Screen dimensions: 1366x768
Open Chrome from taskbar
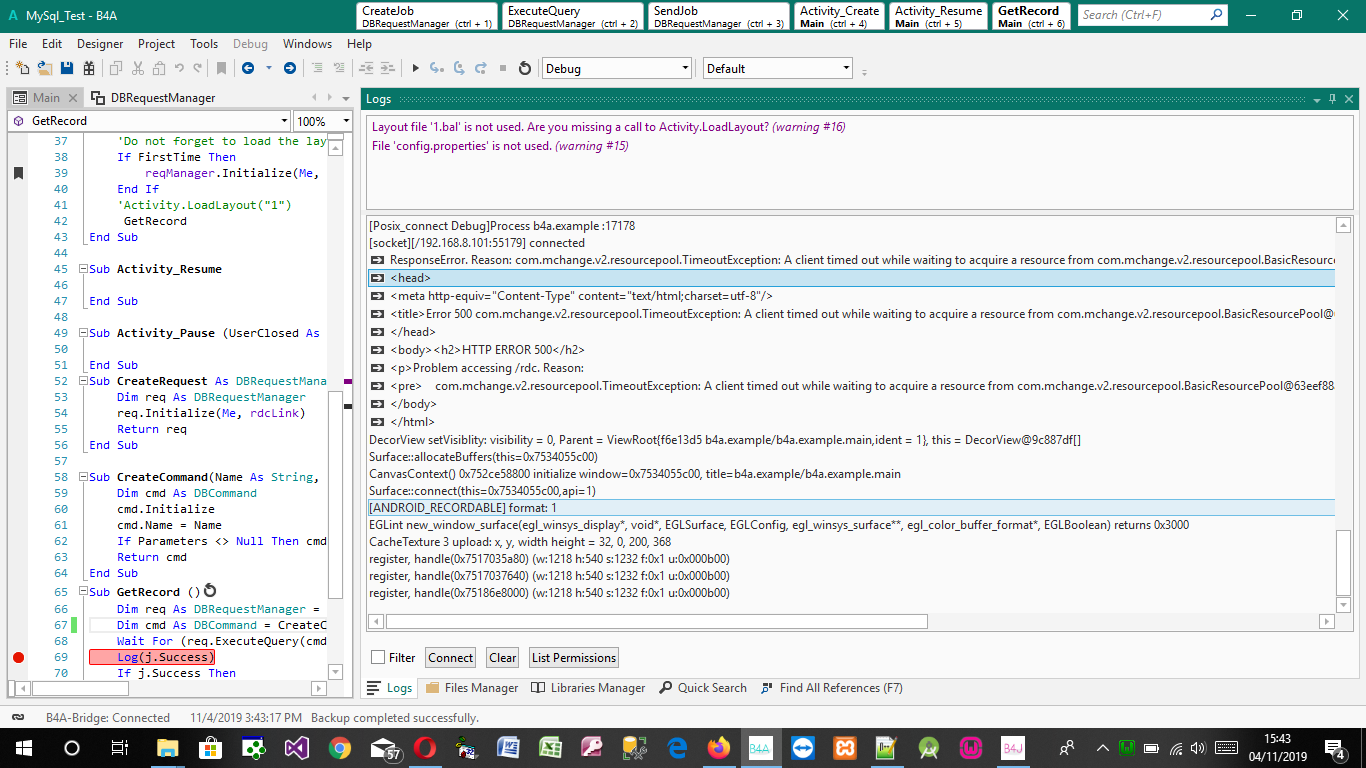pyautogui.click(x=339, y=747)
